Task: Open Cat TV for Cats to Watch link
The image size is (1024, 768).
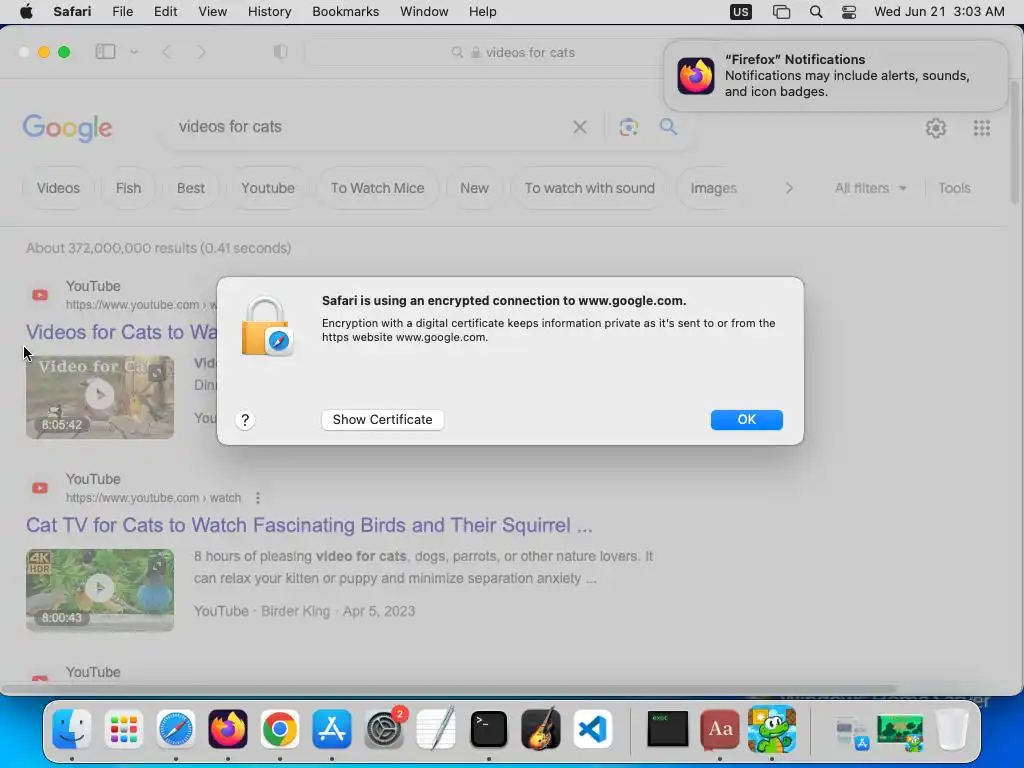Action: 309,525
